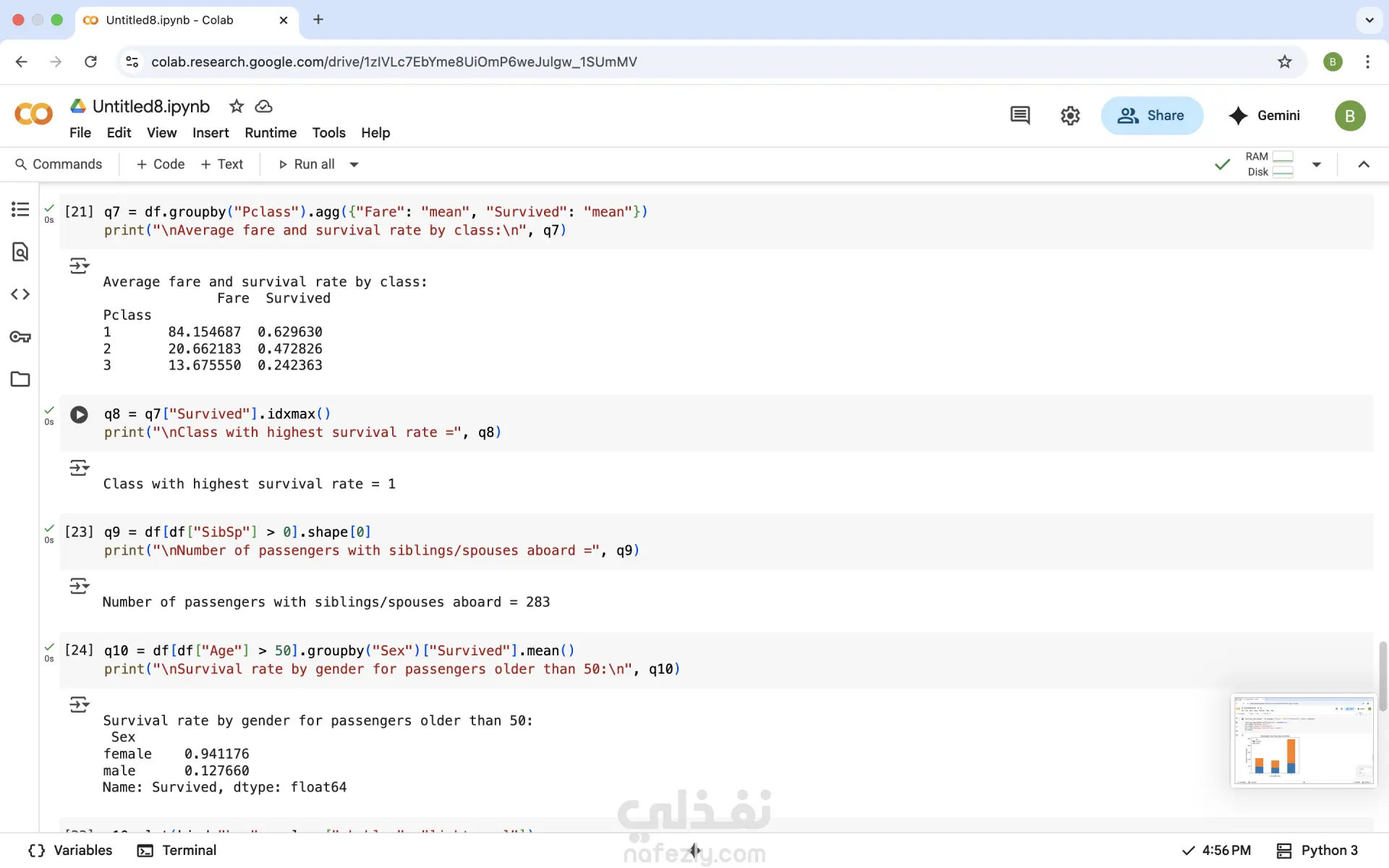
Task: Open the notebook settings gear icon
Action: pos(1070,116)
